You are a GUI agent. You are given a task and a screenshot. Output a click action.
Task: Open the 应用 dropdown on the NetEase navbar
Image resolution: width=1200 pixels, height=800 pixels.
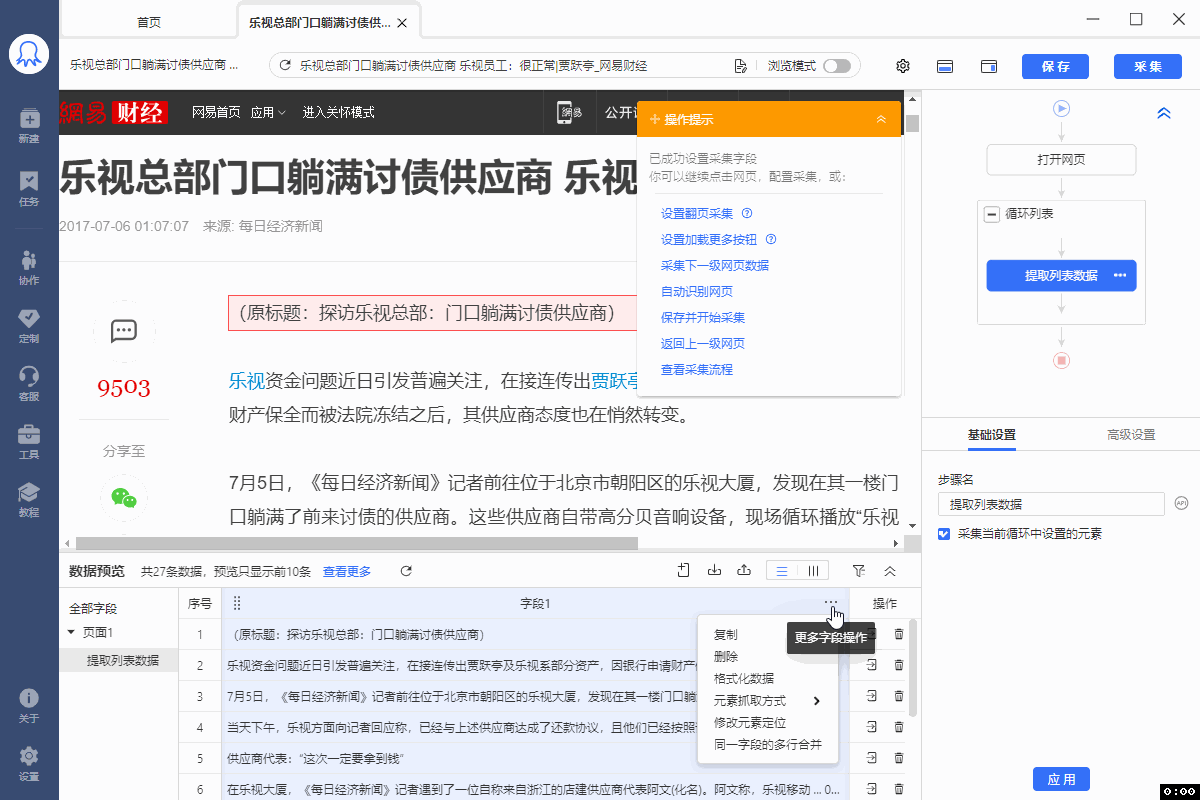268,112
